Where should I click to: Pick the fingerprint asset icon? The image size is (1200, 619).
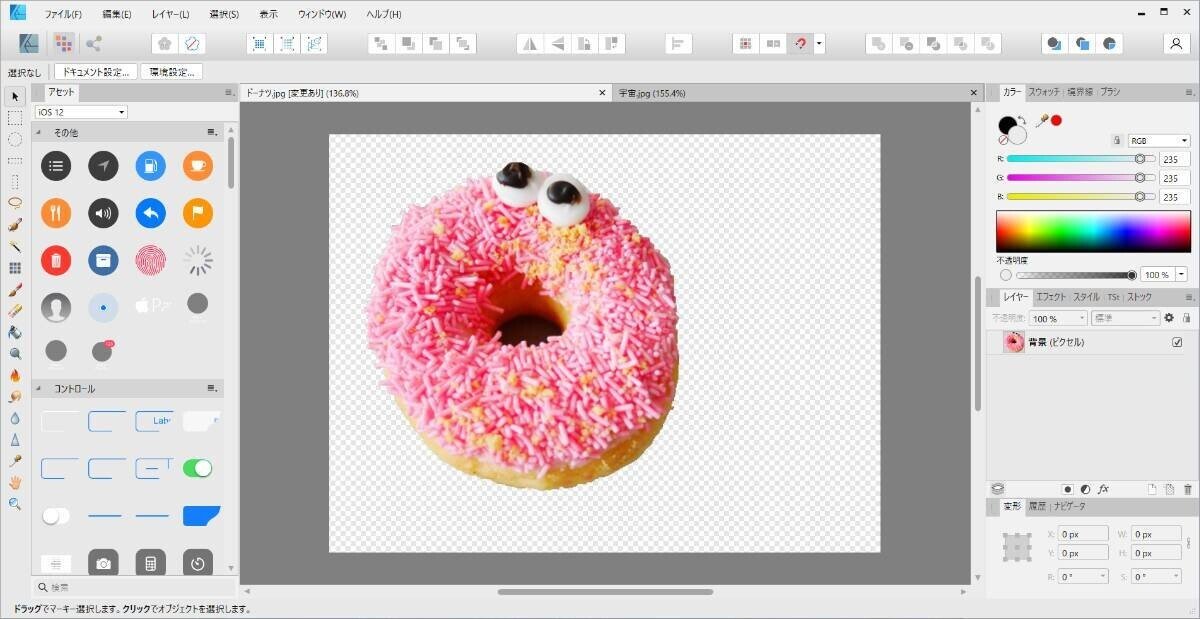[151, 261]
